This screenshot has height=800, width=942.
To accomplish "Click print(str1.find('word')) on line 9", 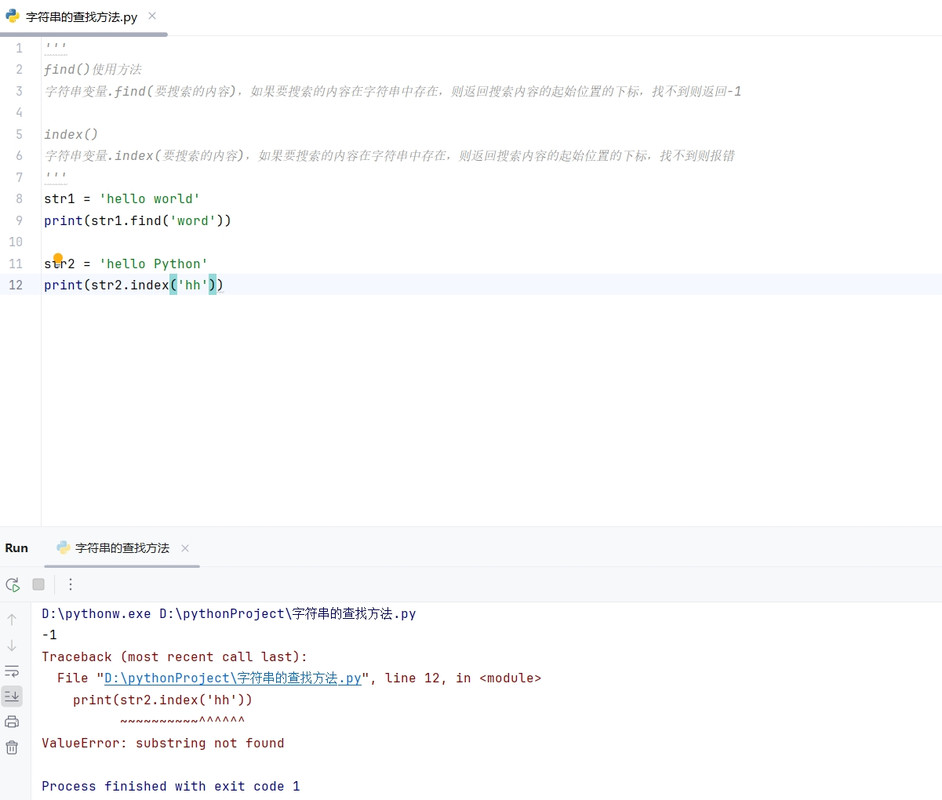I will pyautogui.click(x=137, y=220).
